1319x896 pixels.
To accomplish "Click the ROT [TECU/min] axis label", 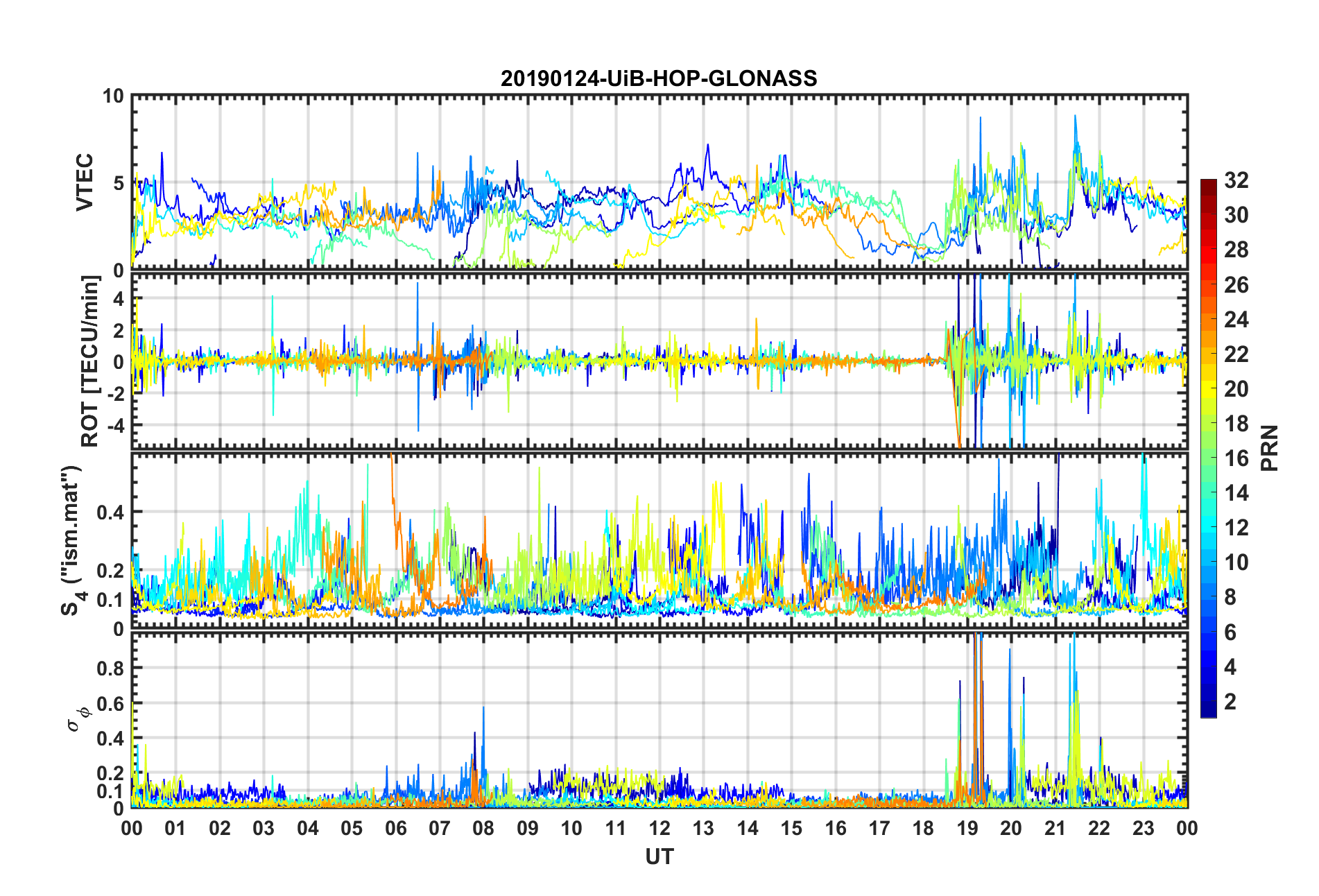I will [90, 361].
